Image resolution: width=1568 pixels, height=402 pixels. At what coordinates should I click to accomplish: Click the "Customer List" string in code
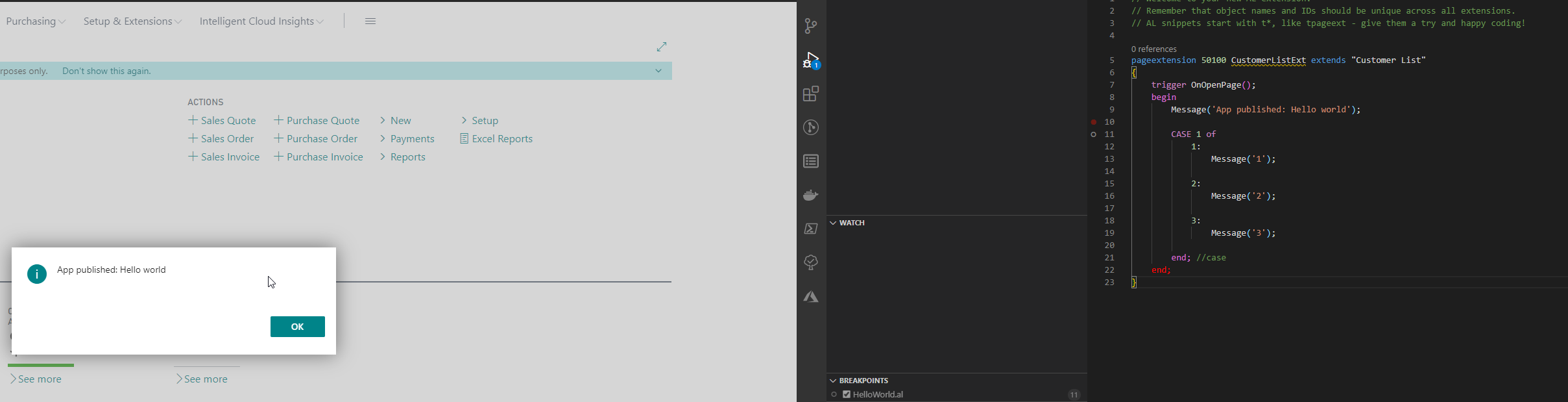click(1389, 60)
